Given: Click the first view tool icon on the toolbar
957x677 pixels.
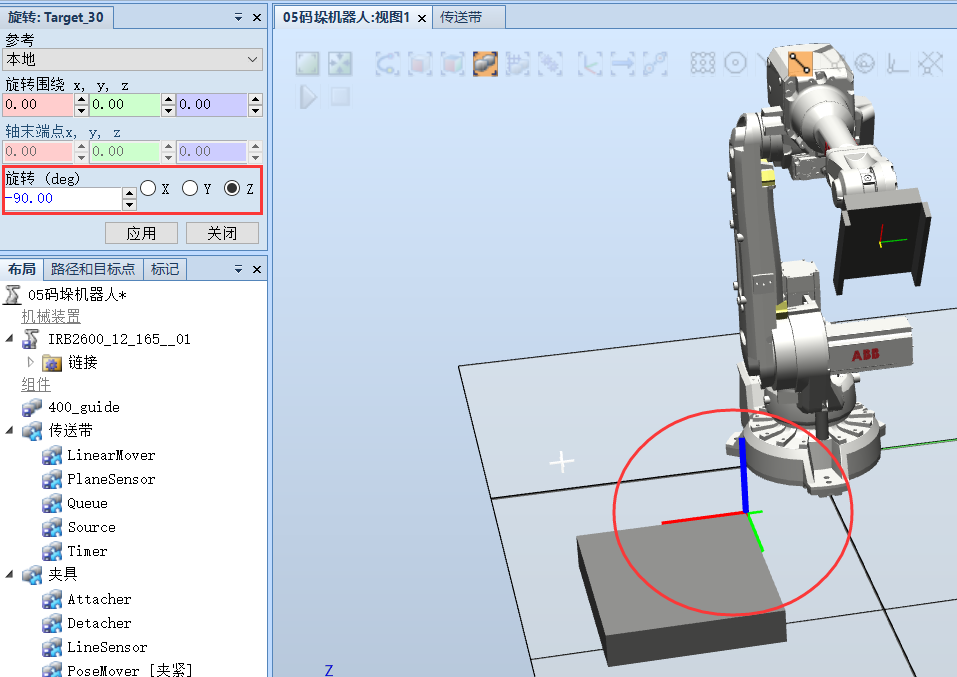Looking at the screenshot, I should click(307, 63).
